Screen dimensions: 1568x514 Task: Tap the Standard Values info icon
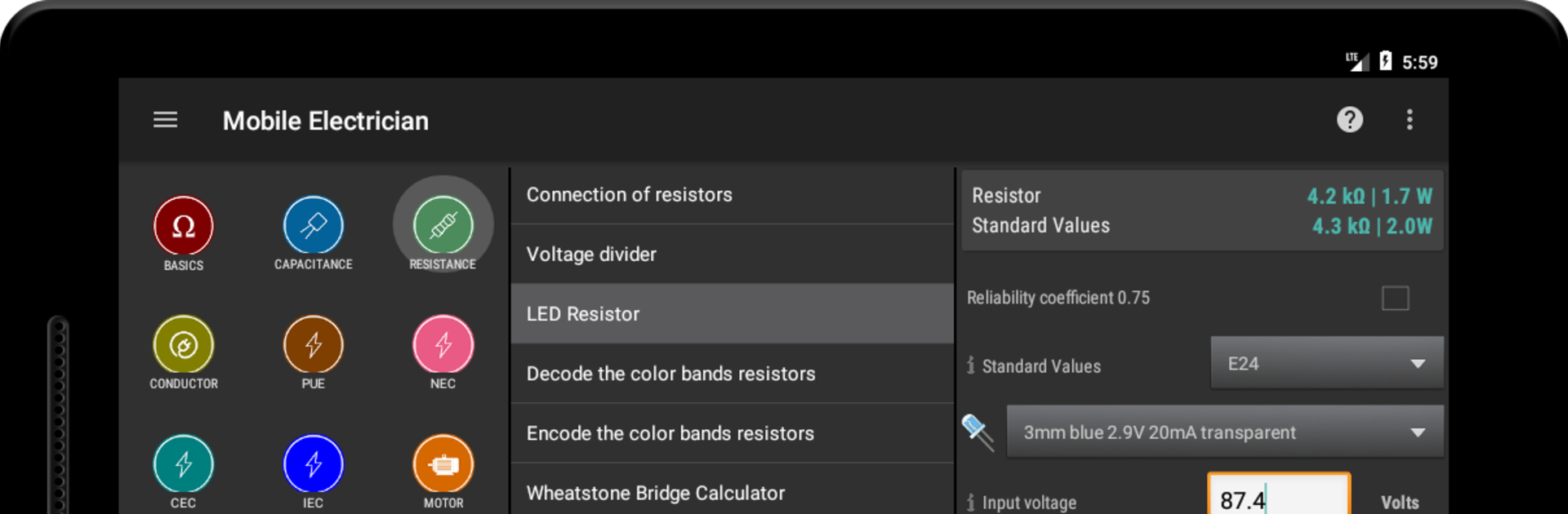970,366
